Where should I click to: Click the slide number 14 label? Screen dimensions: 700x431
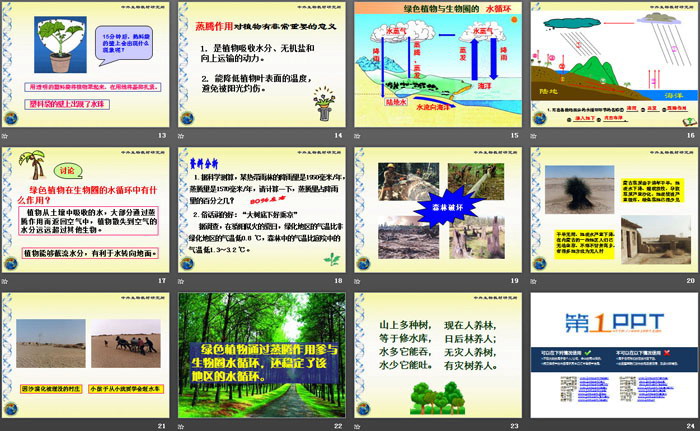click(338, 135)
